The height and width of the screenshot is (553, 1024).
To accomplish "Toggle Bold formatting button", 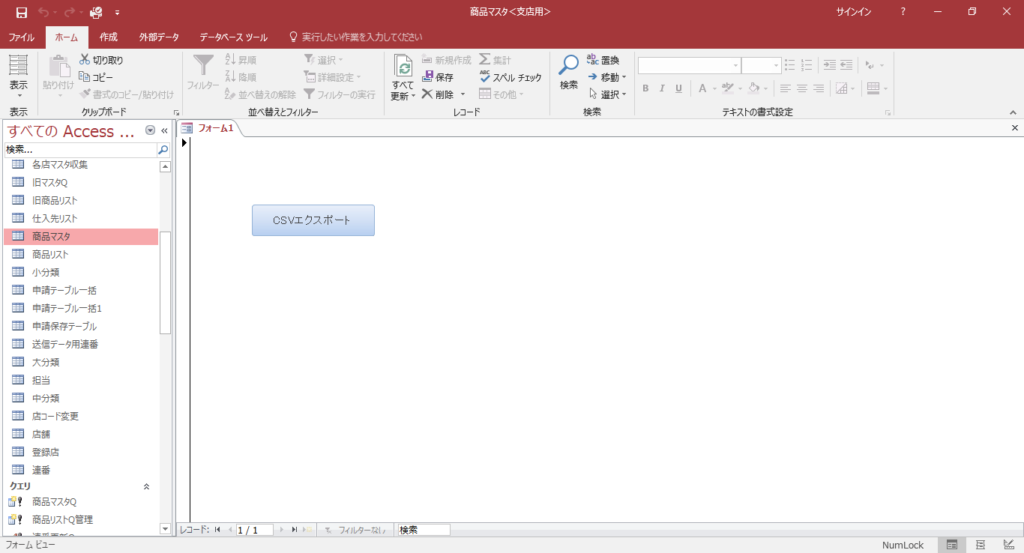I will click(x=645, y=88).
